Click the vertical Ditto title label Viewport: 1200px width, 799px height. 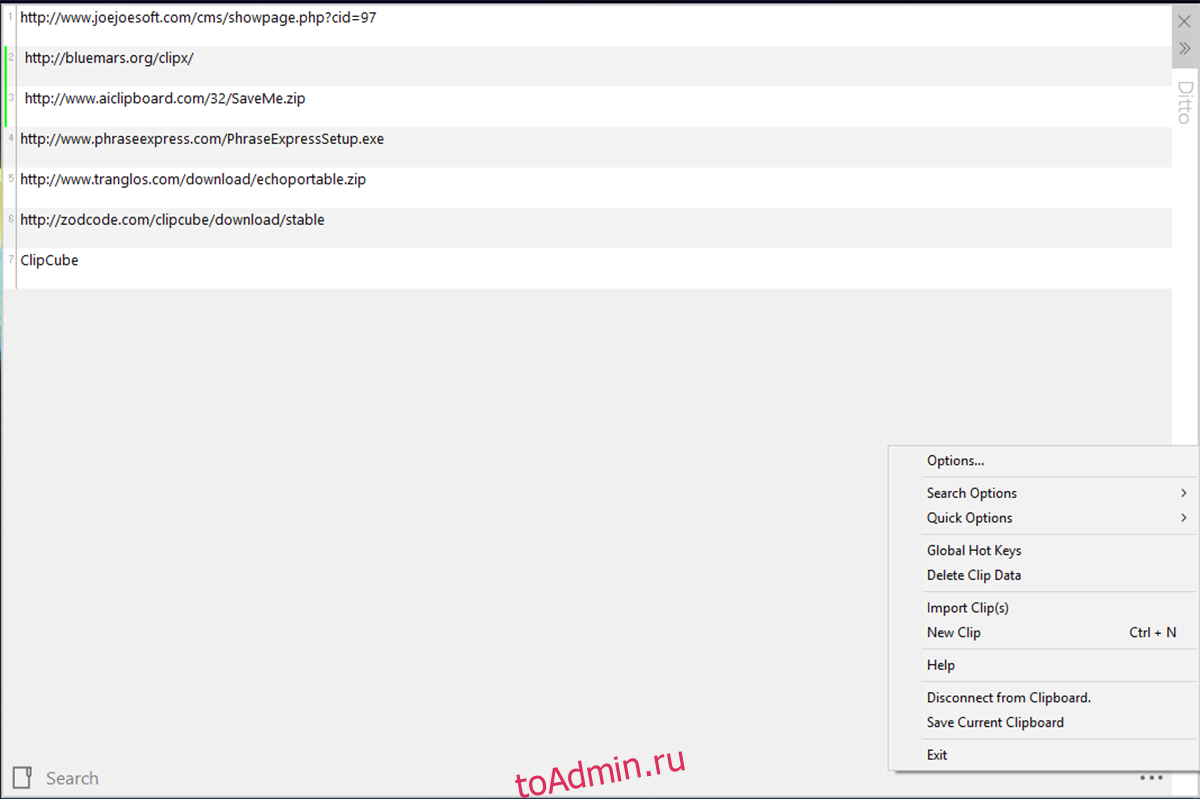point(1185,102)
